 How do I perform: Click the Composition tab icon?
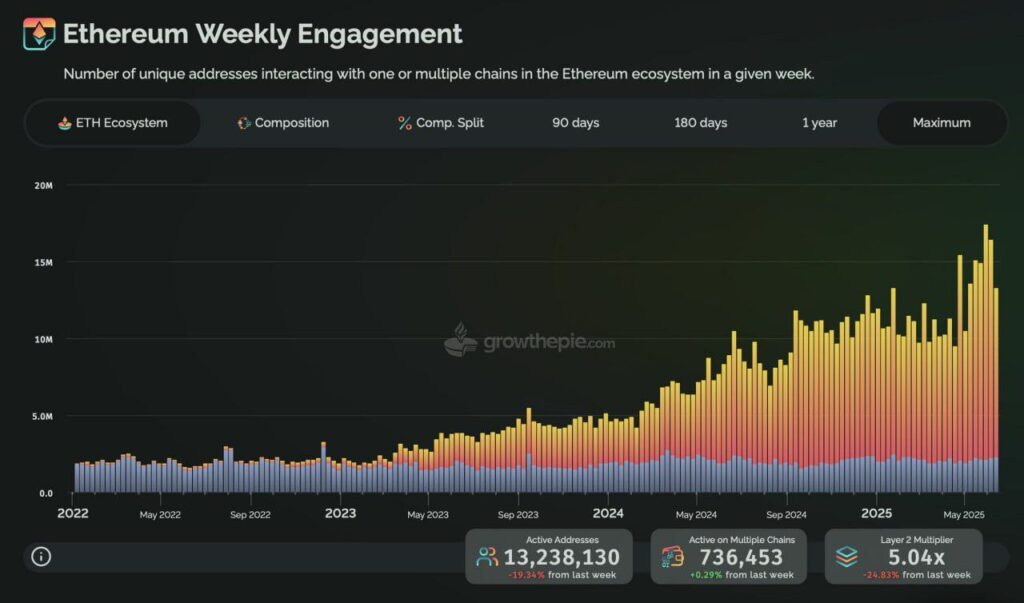(244, 123)
